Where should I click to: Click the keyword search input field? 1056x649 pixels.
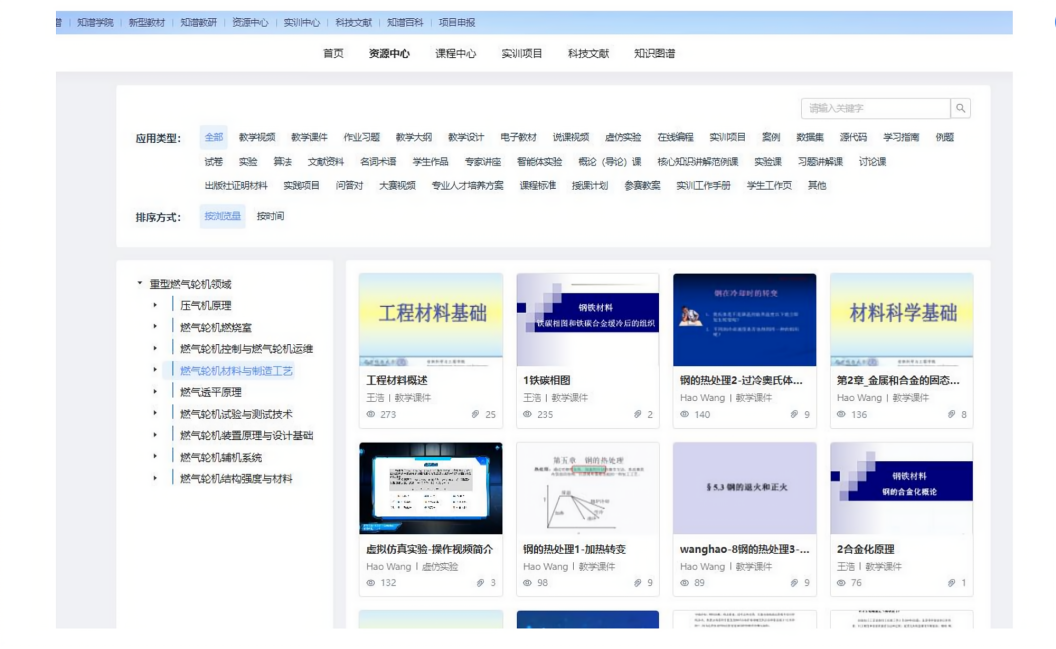click(x=875, y=108)
